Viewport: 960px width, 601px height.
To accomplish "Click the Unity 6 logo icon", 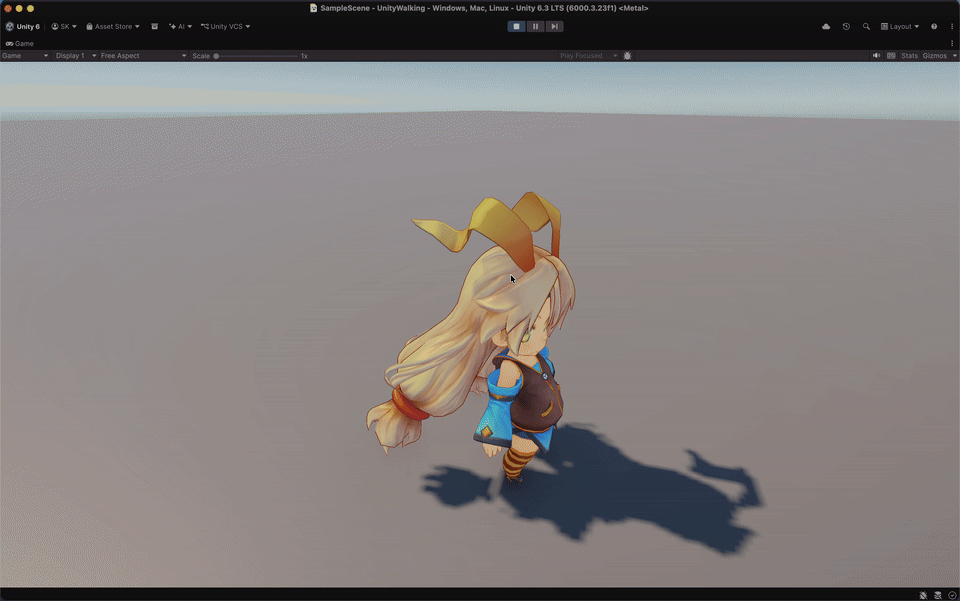I will [x=9, y=26].
